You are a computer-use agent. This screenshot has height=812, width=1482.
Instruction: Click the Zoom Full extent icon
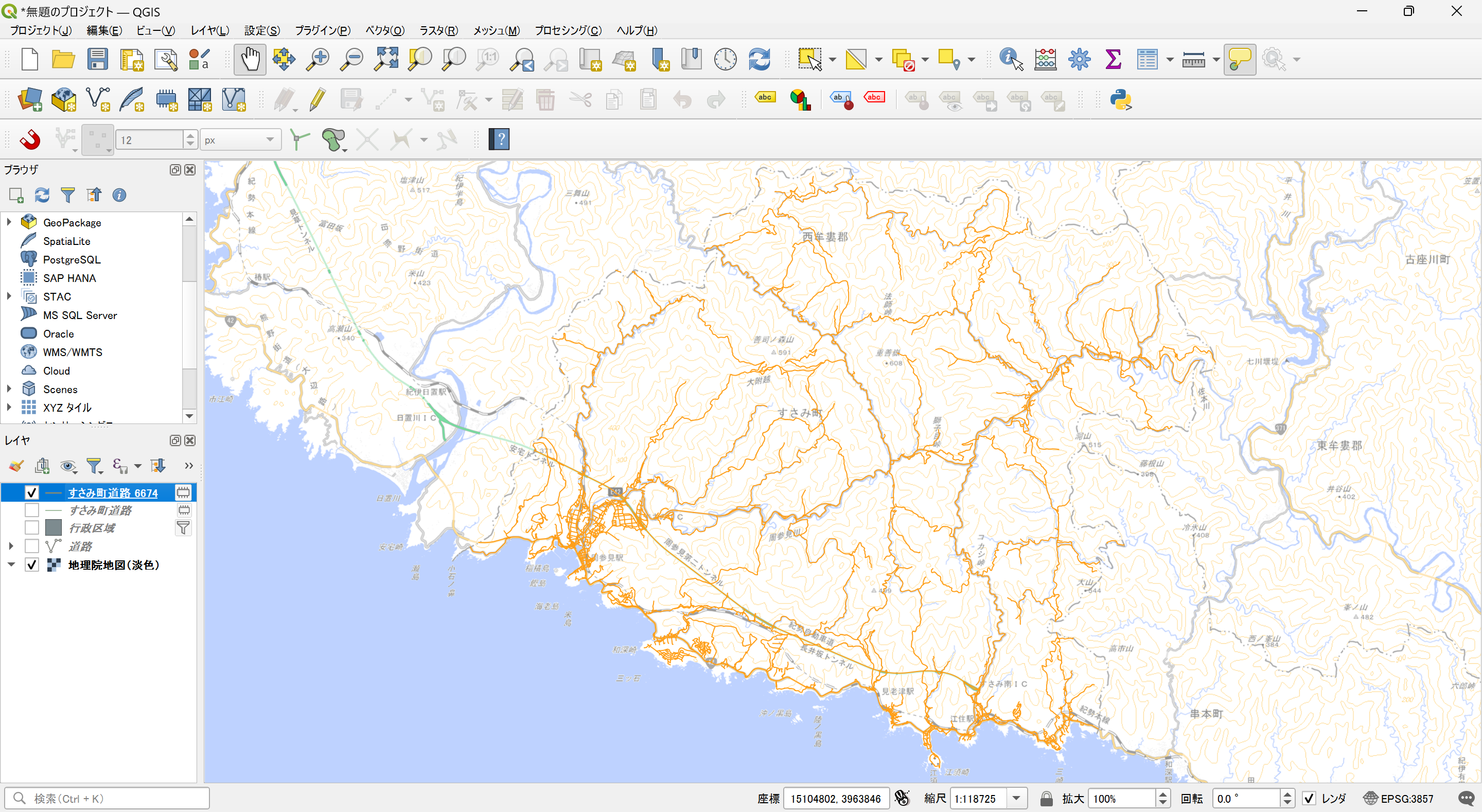click(386, 59)
